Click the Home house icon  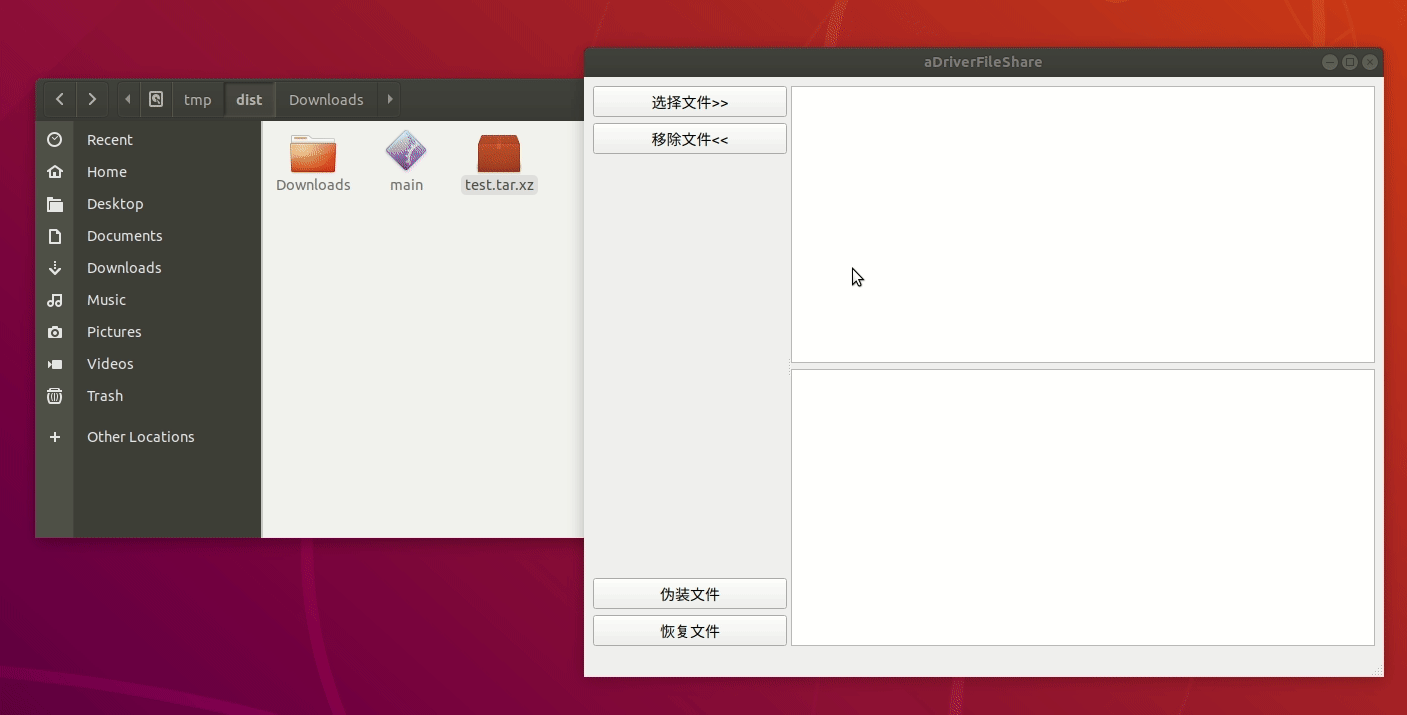[55, 172]
